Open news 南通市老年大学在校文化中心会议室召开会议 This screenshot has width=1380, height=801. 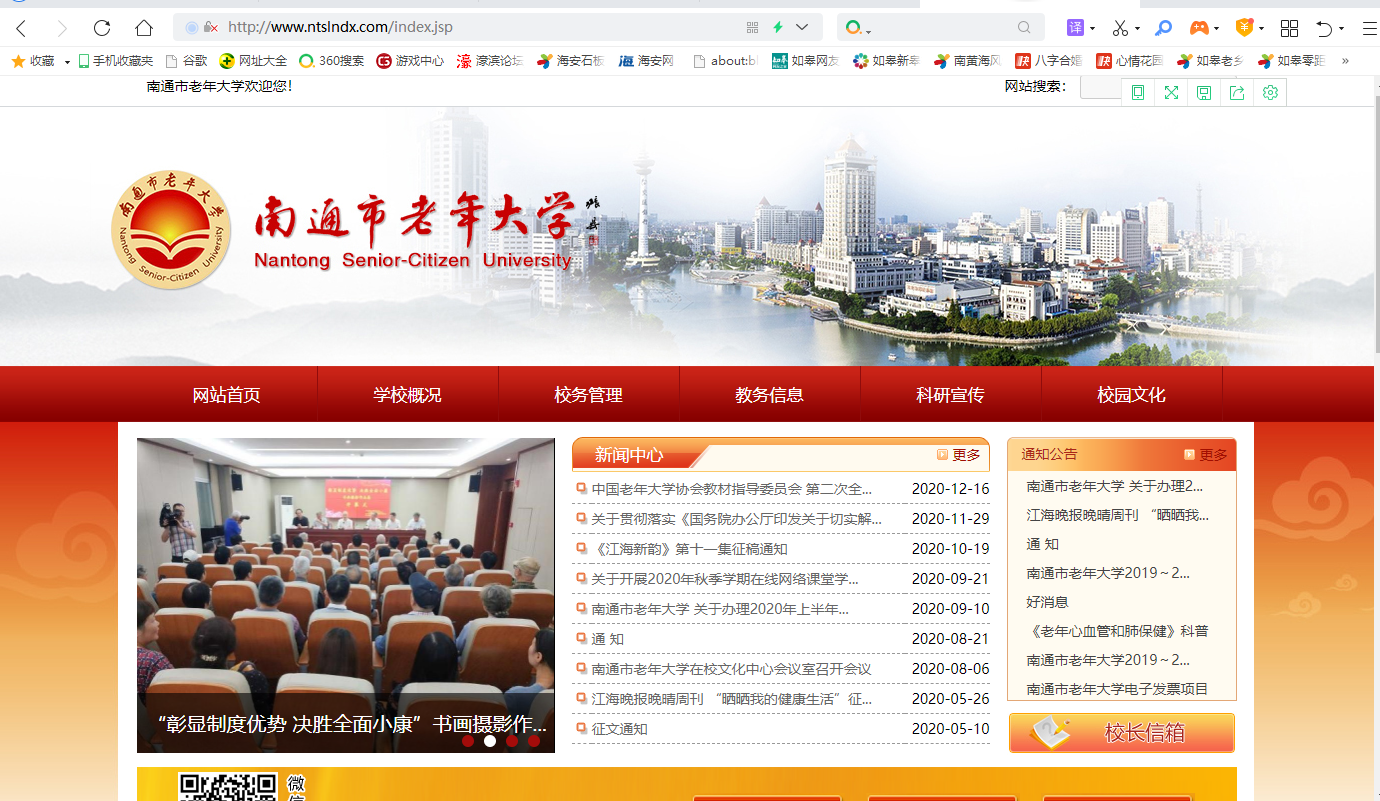pos(731,669)
